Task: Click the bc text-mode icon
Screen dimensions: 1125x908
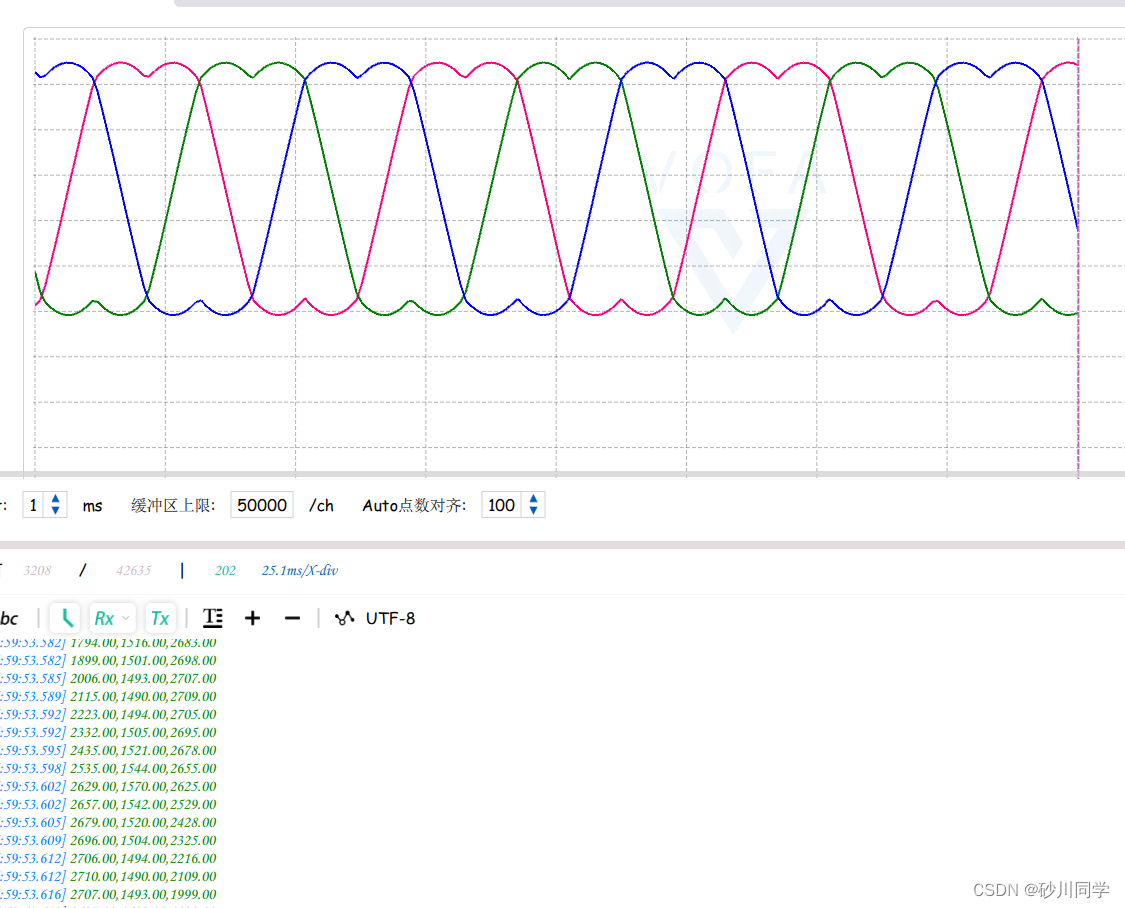Action: (10, 617)
